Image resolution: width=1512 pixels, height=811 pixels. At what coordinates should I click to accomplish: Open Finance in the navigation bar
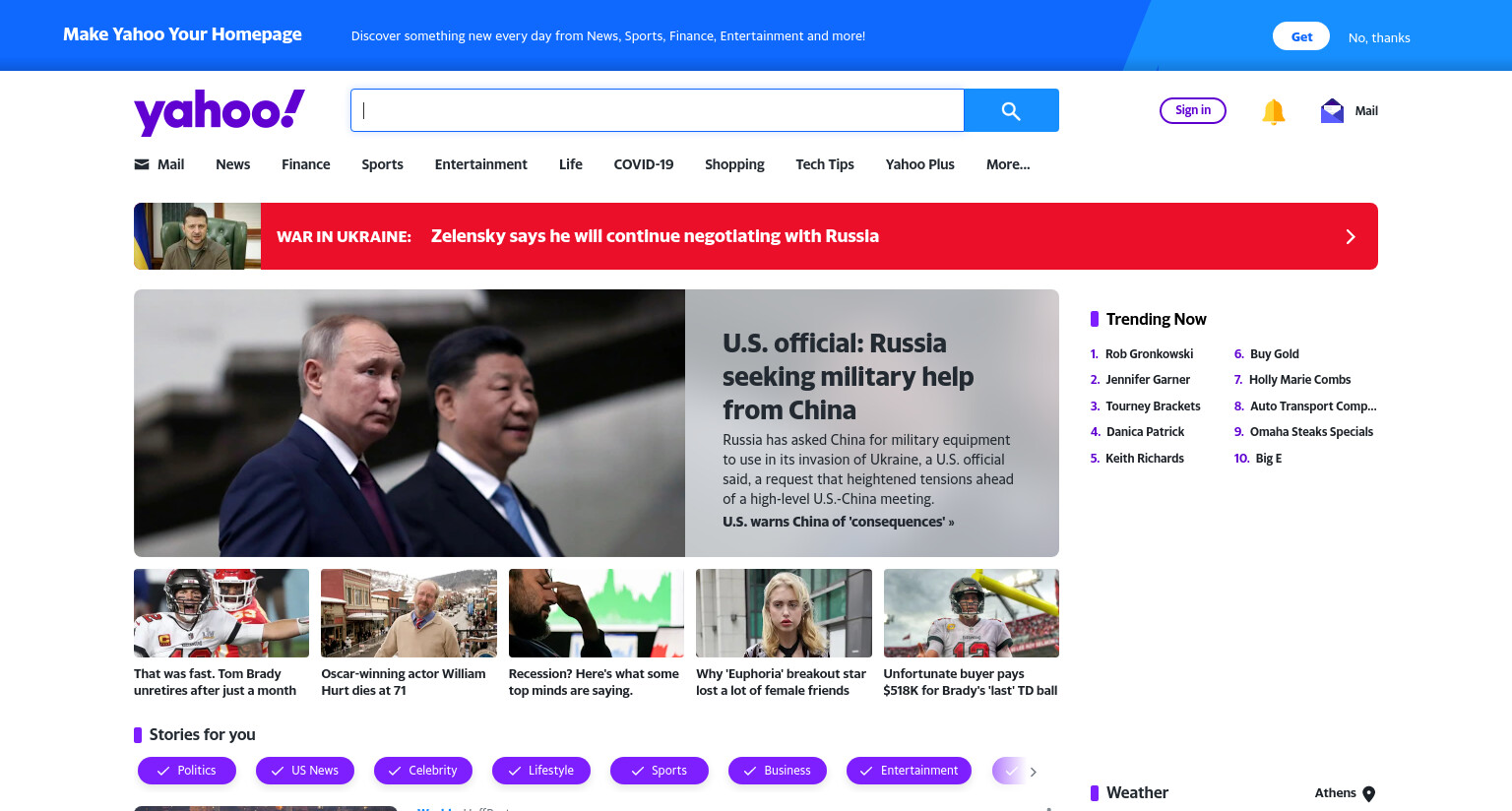tap(306, 164)
